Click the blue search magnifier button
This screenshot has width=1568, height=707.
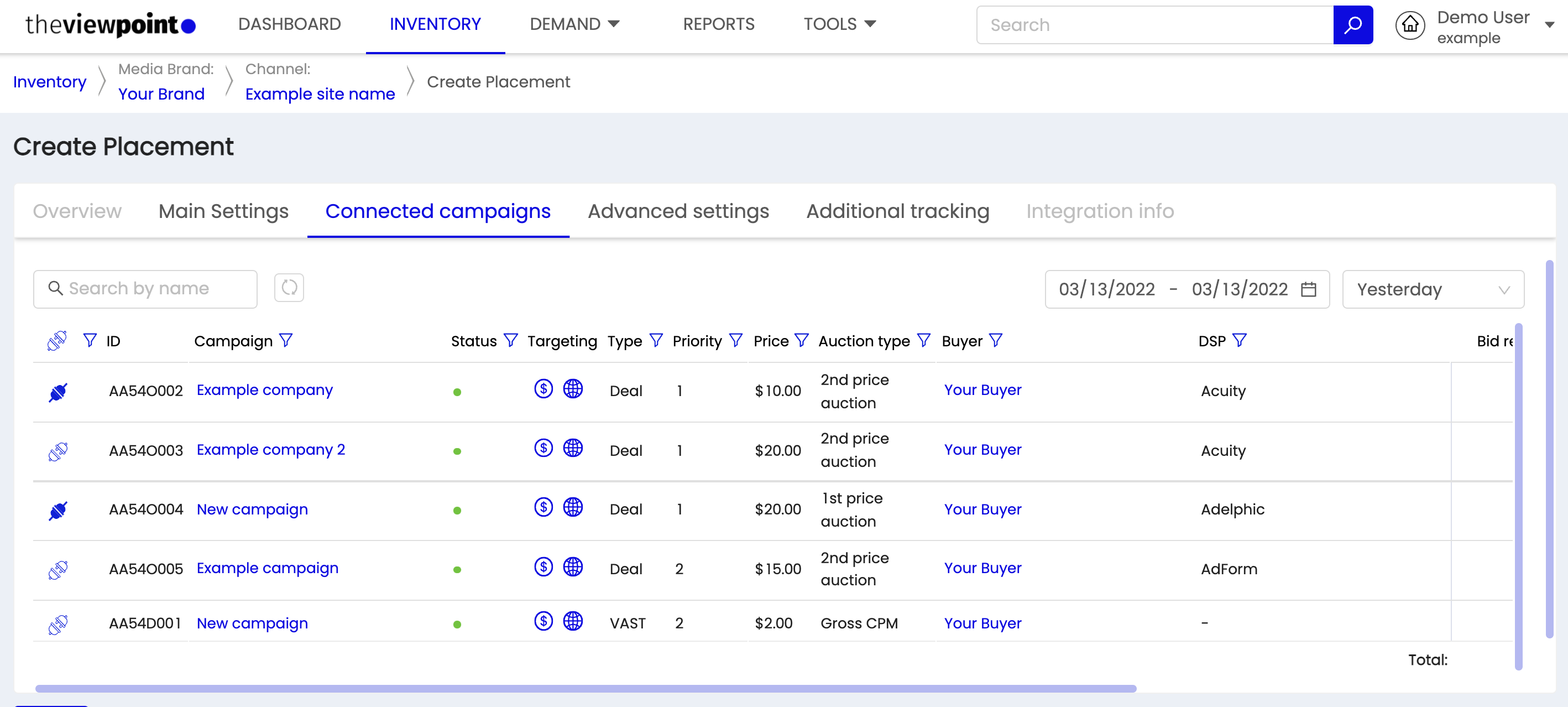[1352, 25]
